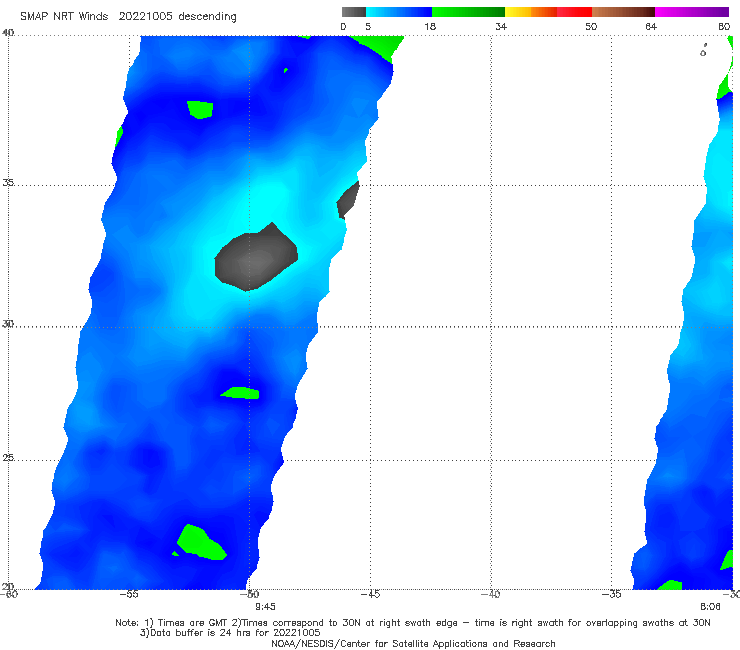Screen dimensions: 740x650
Task: Click the latitude label '35'
Action: coord(8,182)
